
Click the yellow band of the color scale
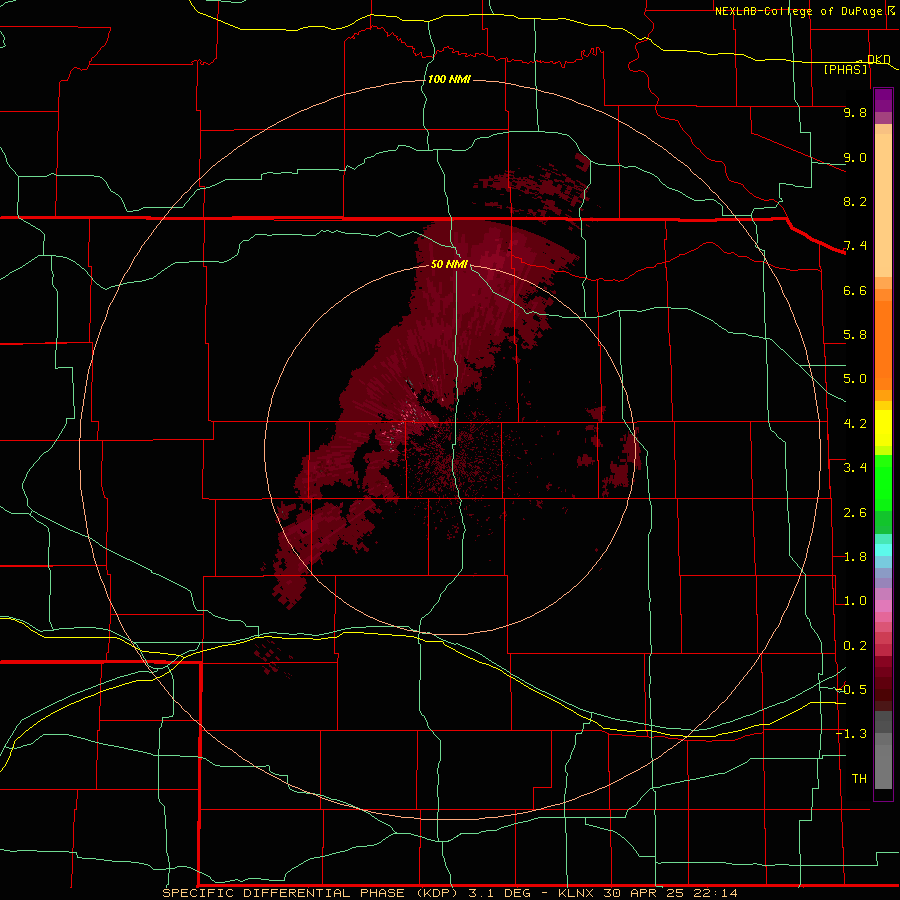pyautogui.click(x=883, y=428)
